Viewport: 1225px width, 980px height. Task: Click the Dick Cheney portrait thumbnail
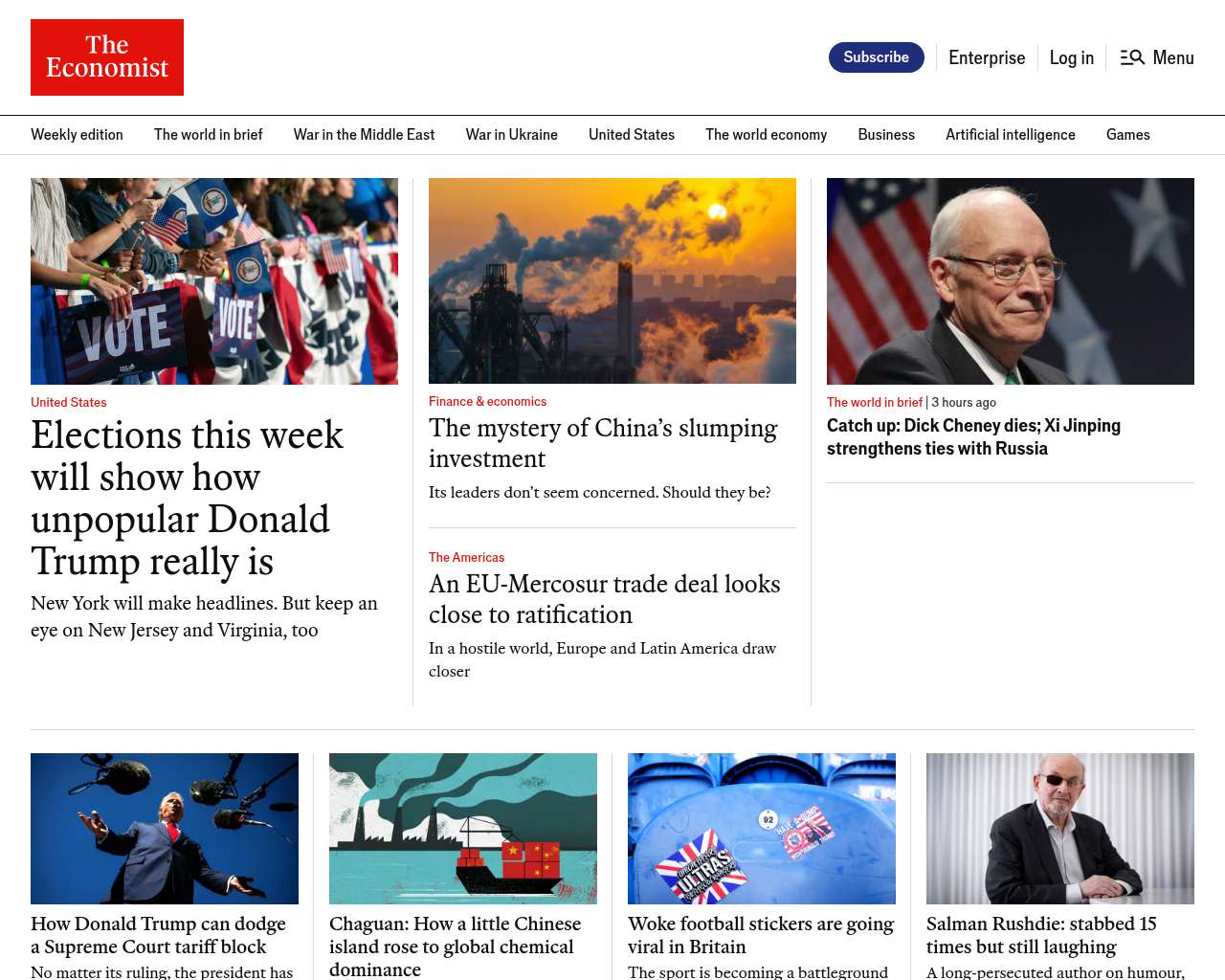pos(1011,281)
